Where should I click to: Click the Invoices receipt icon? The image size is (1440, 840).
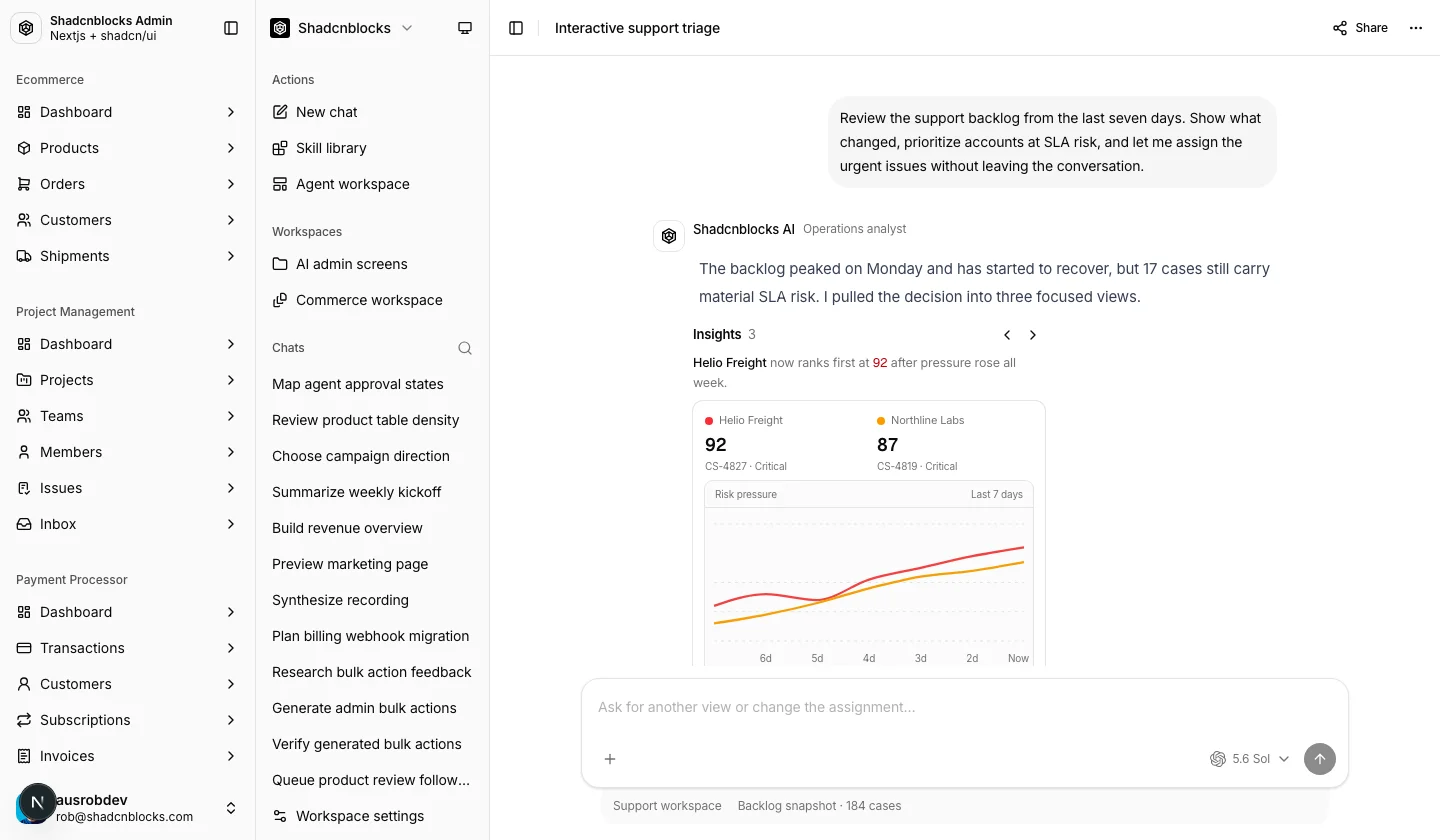click(24, 756)
